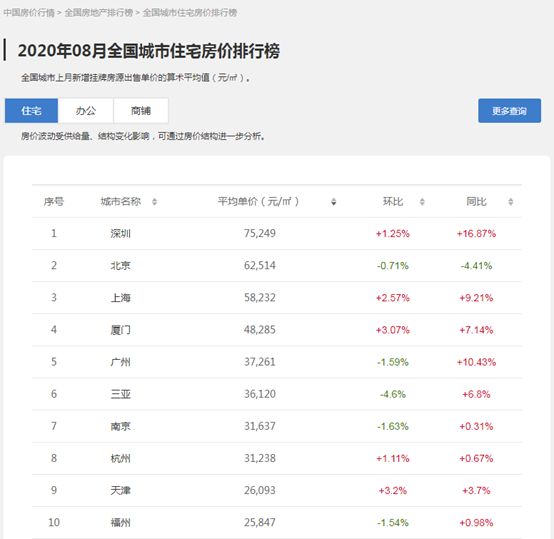Open 全国房地产排行榜 breadcrumb link
Viewport: 554px width, 539px height.
coord(99,13)
